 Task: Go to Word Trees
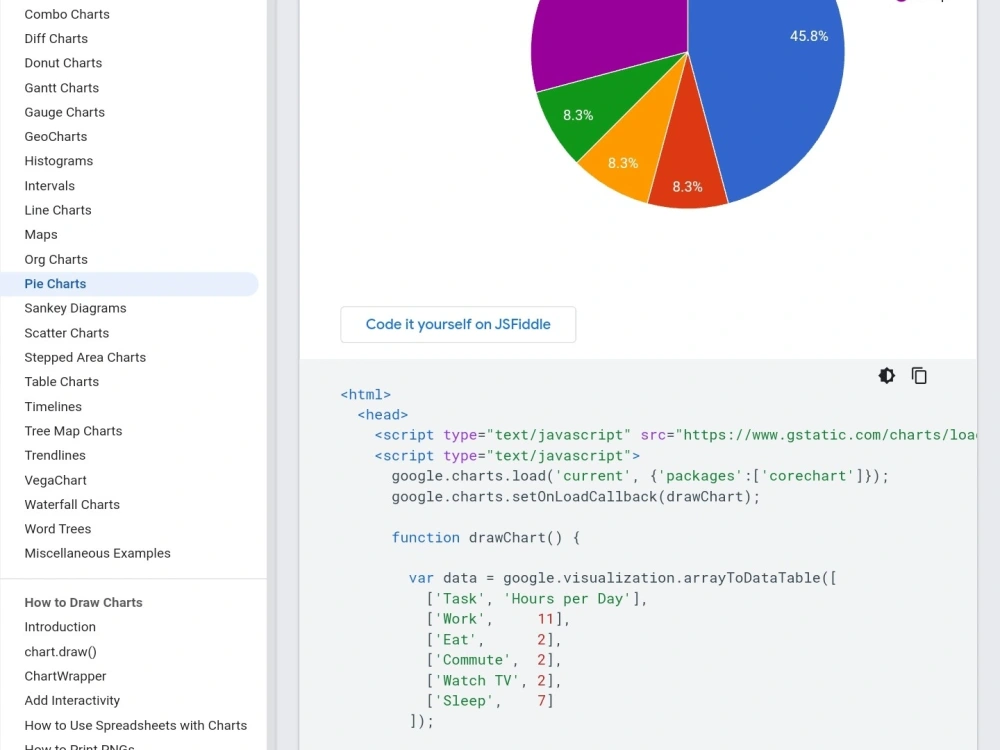pos(58,529)
